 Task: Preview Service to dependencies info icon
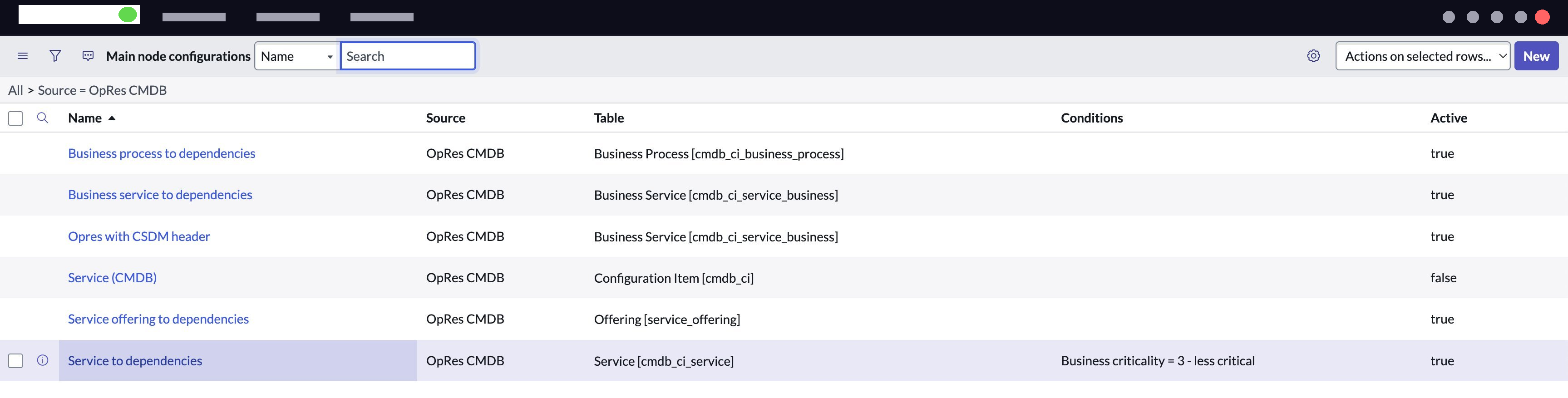click(x=43, y=360)
